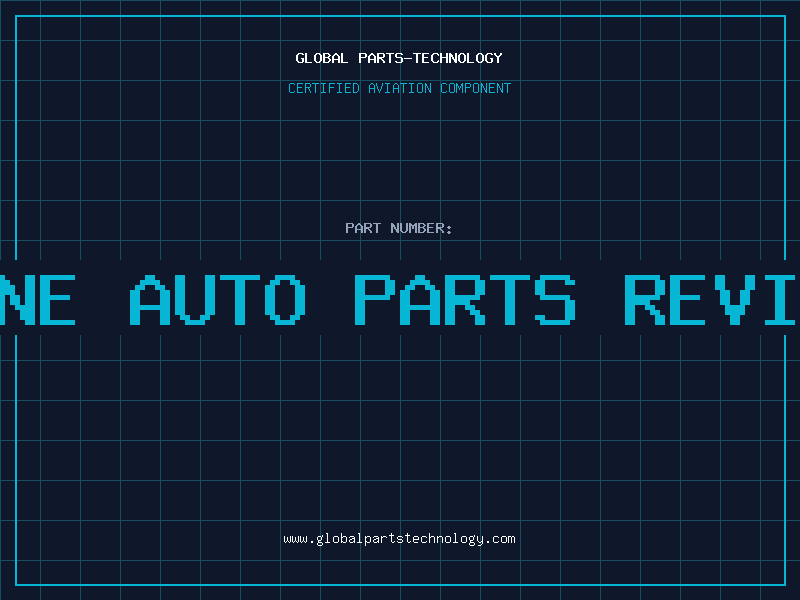Image resolution: width=800 pixels, height=600 pixels.
Task: Click the letter O in AUTO
Action: coord(285,299)
